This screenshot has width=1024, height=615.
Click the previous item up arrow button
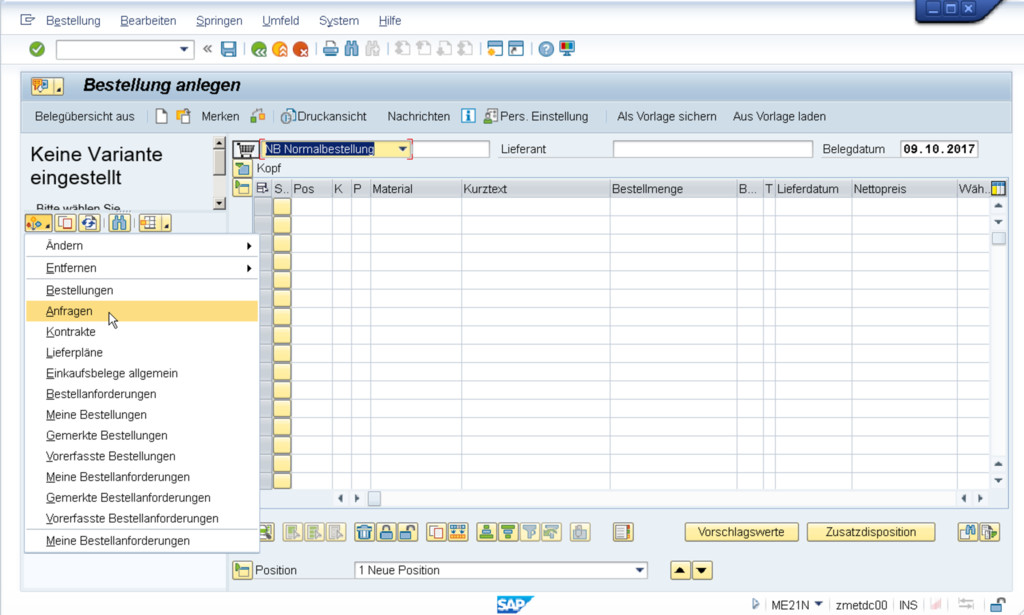(680, 571)
